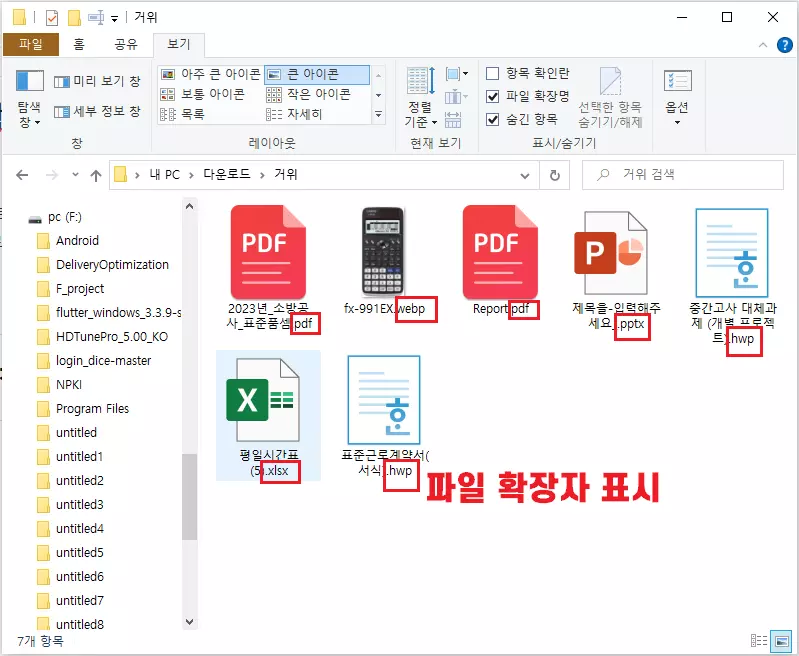799x656 pixels.
Task: Select extra large icons (아주 큰 아이콘) layout
Action: pyautogui.click(x=210, y=74)
